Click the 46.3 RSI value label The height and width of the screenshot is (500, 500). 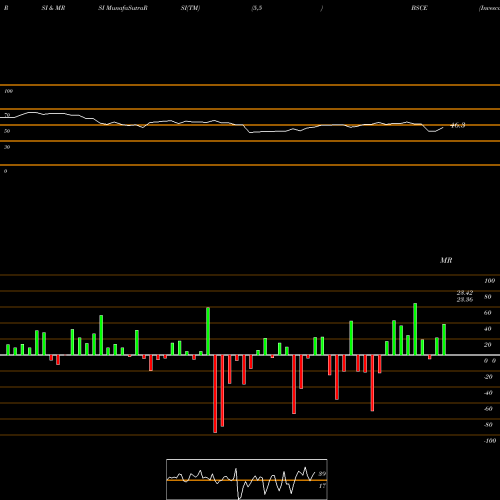458,125
